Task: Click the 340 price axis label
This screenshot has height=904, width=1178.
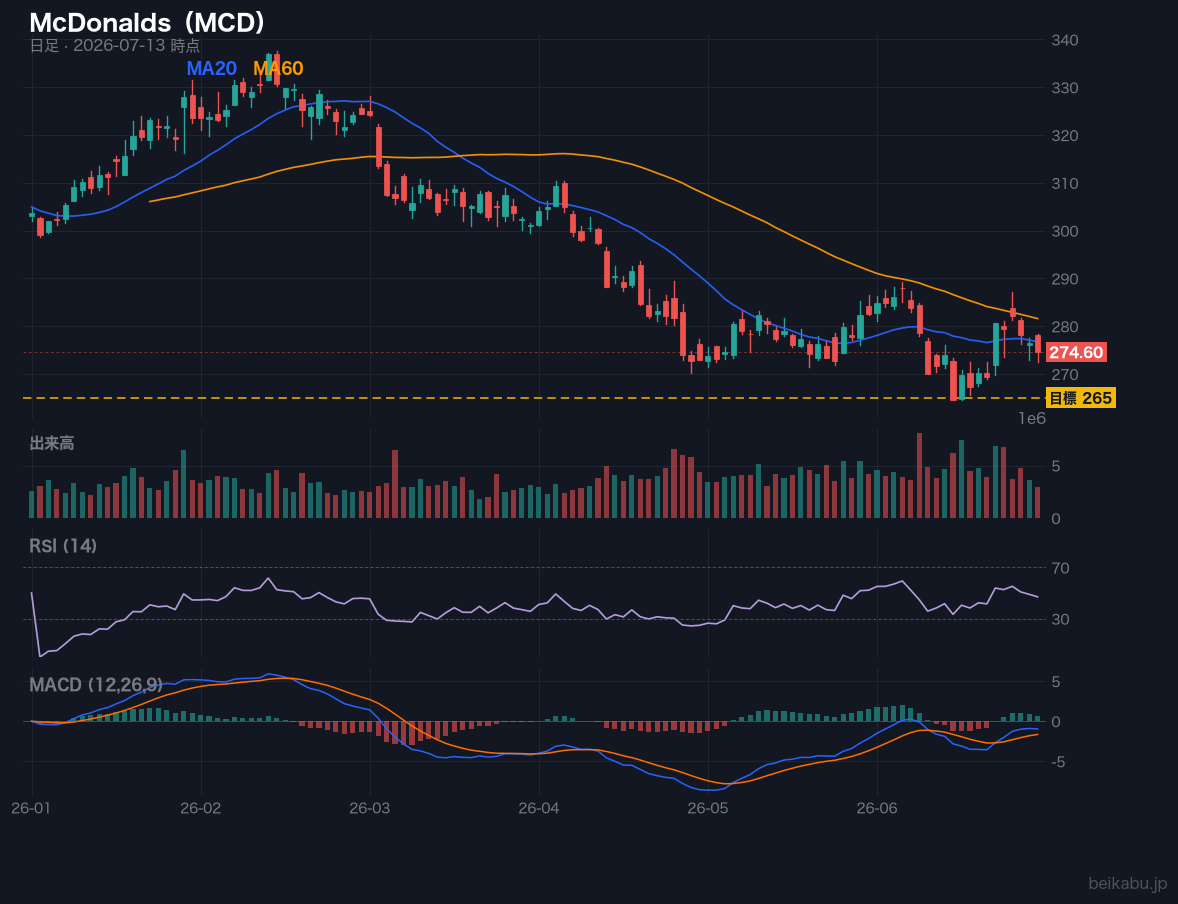Action: click(x=1065, y=40)
